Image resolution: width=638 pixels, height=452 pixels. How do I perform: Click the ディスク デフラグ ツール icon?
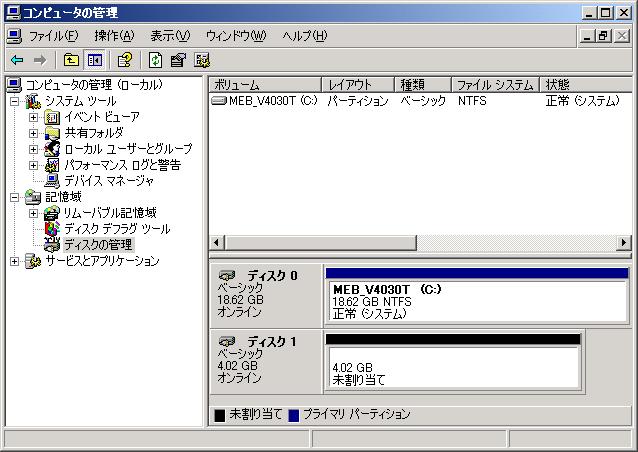tap(52, 229)
